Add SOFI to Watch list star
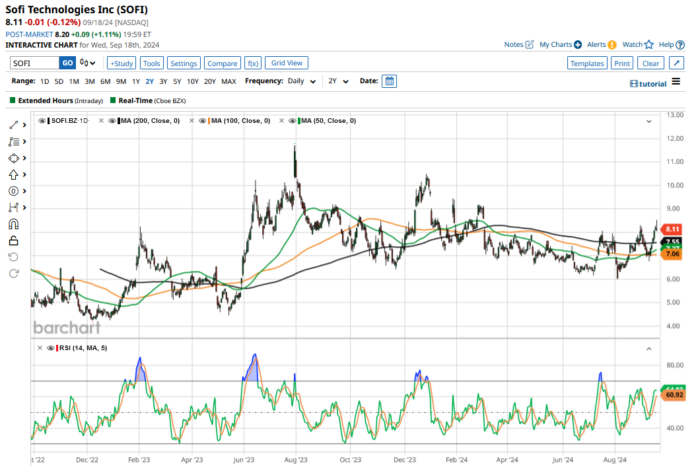696x475 pixels. tap(647, 44)
